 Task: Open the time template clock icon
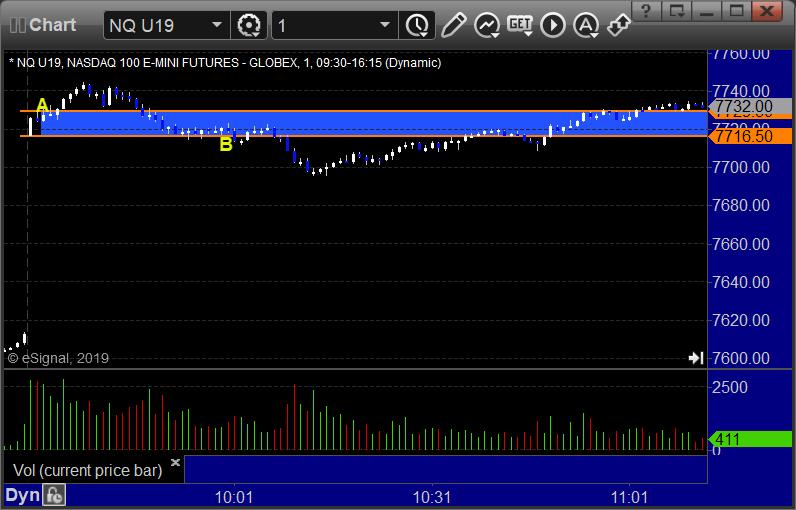click(417, 25)
